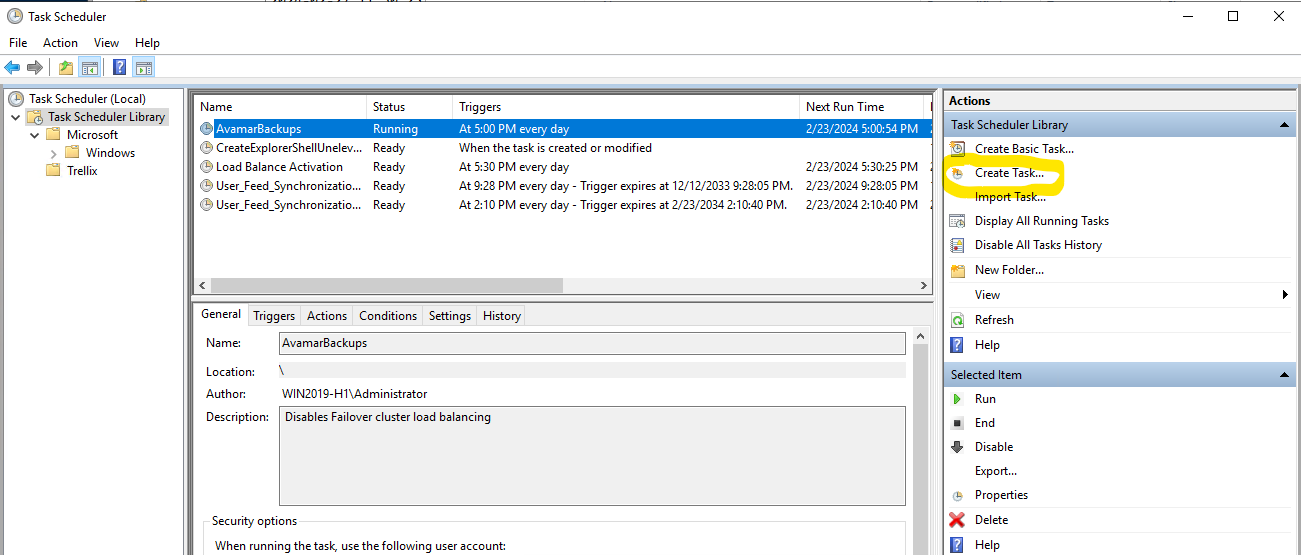Image resolution: width=1301 pixels, height=555 pixels.
Task: Click Import Task... in the Actions pane
Action: [1010, 197]
